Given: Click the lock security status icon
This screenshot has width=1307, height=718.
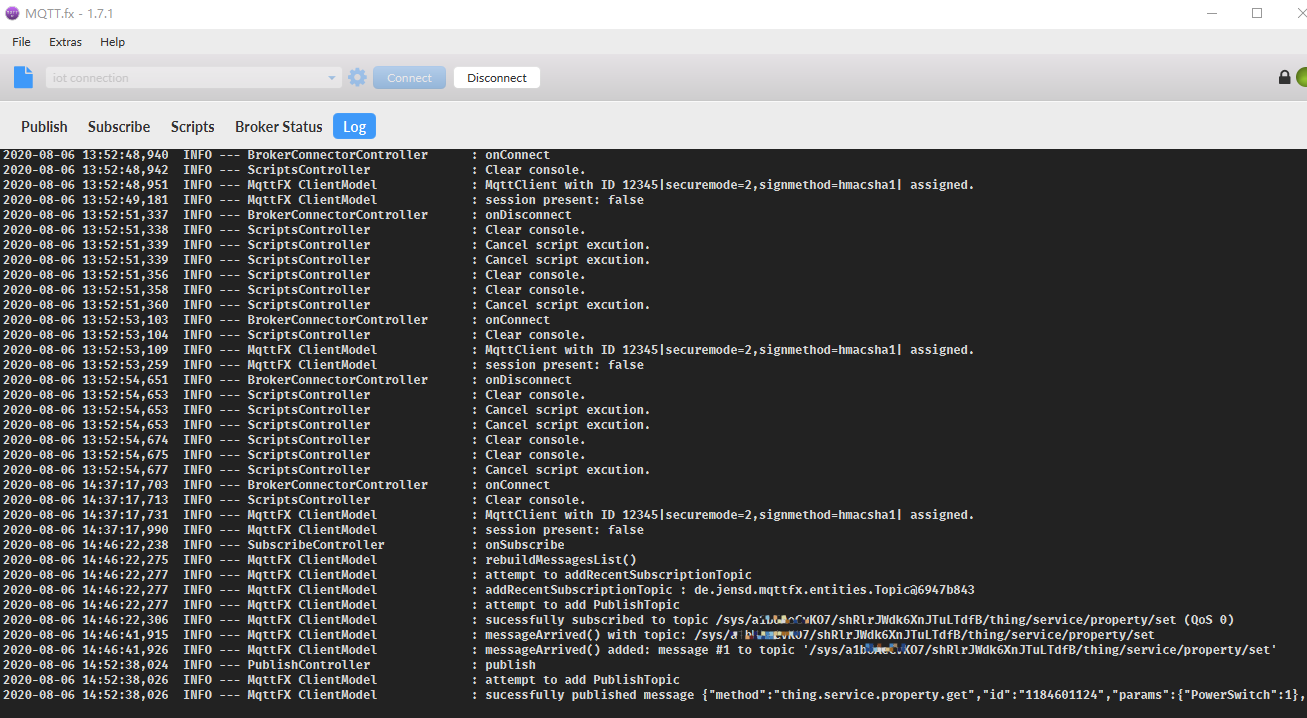Looking at the screenshot, I should pyautogui.click(x=1284, y=77).
